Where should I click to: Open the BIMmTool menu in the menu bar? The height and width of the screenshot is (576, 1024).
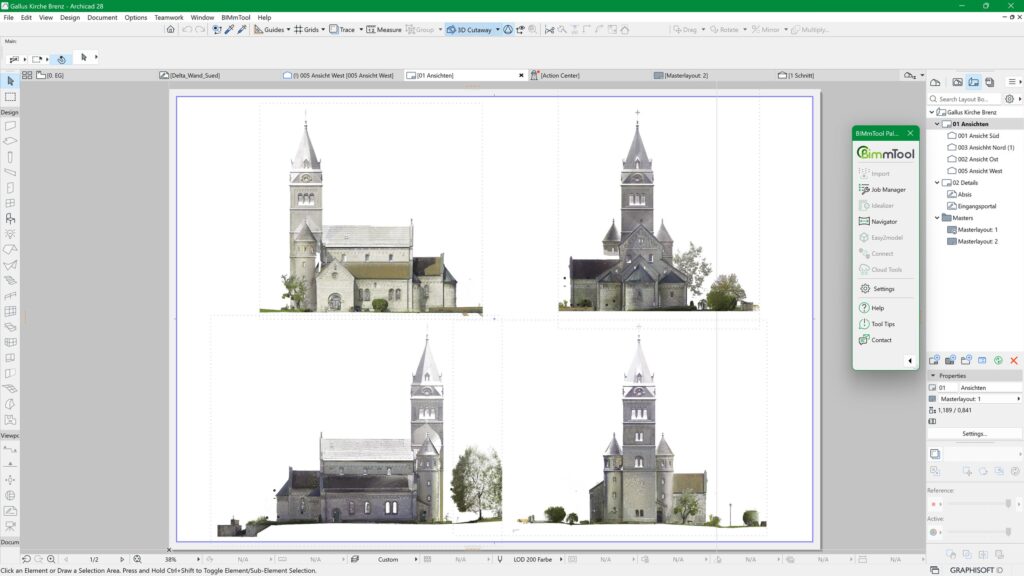(x=234, y=17)
